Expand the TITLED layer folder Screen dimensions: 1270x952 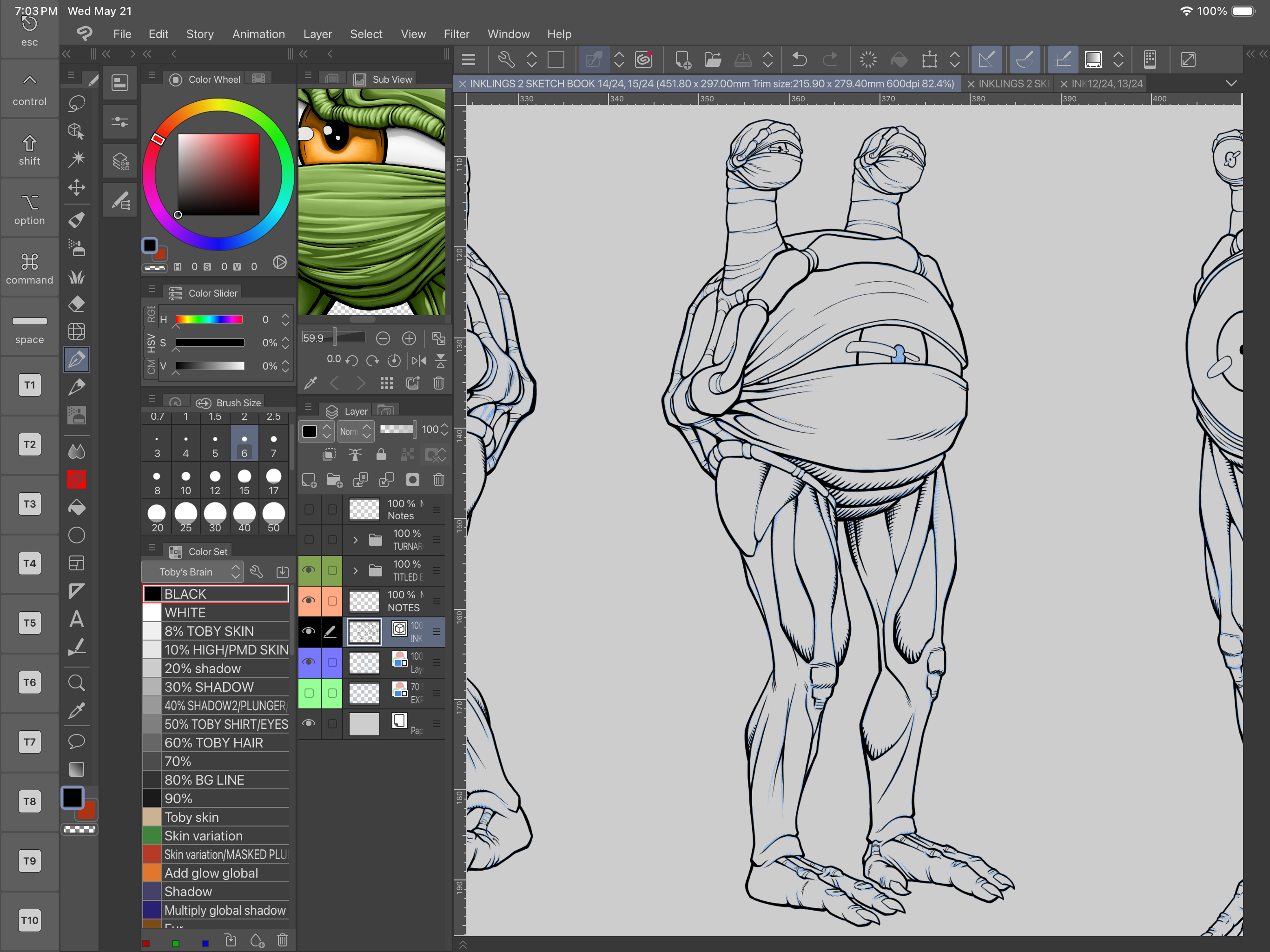pyautogui.click(x=356, y=570)
